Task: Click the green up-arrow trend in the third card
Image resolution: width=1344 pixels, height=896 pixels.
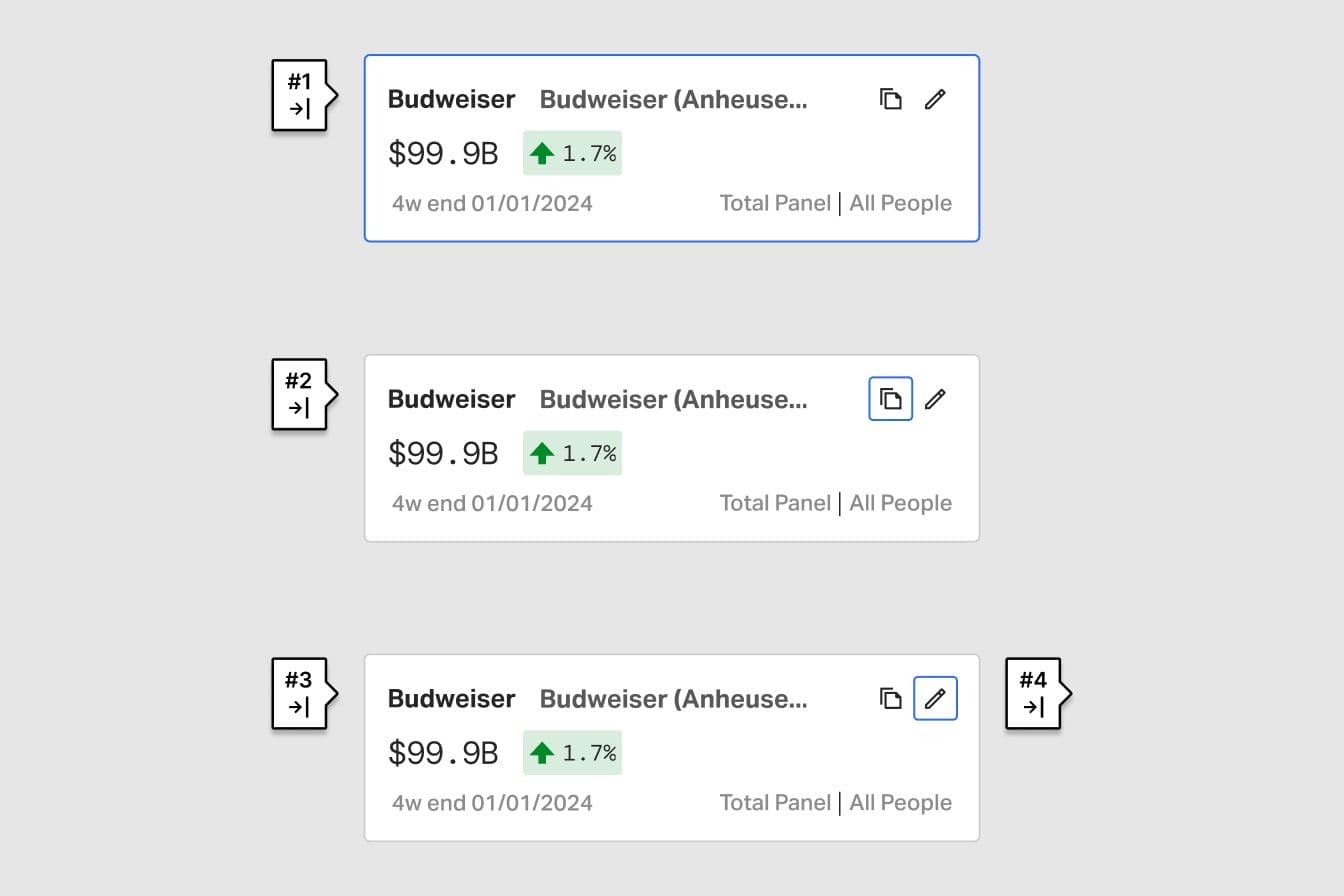Action: tap(542, 752)
